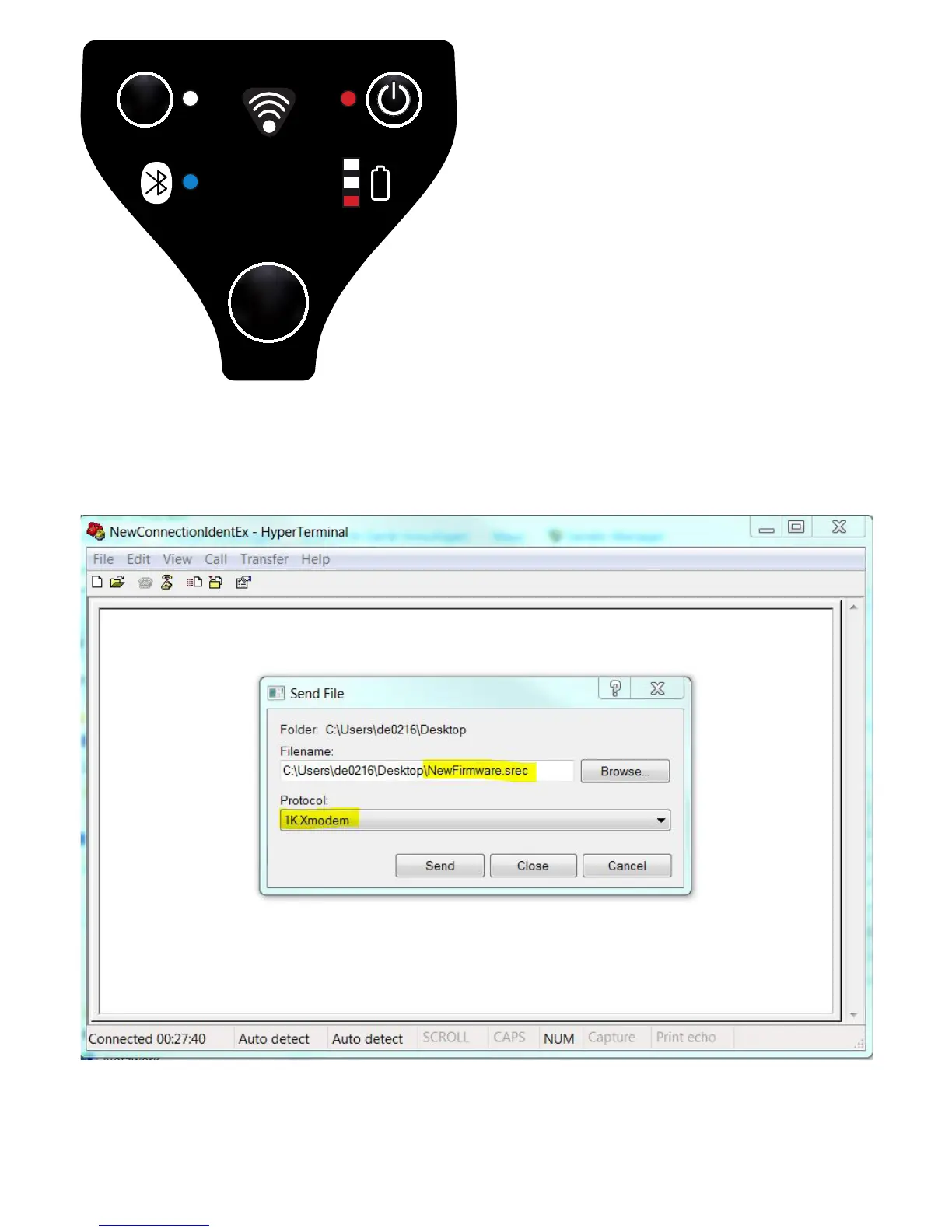
Task: Click the scrollbar up arrow in HyperTerminal
Action: [x=854, y=607]
